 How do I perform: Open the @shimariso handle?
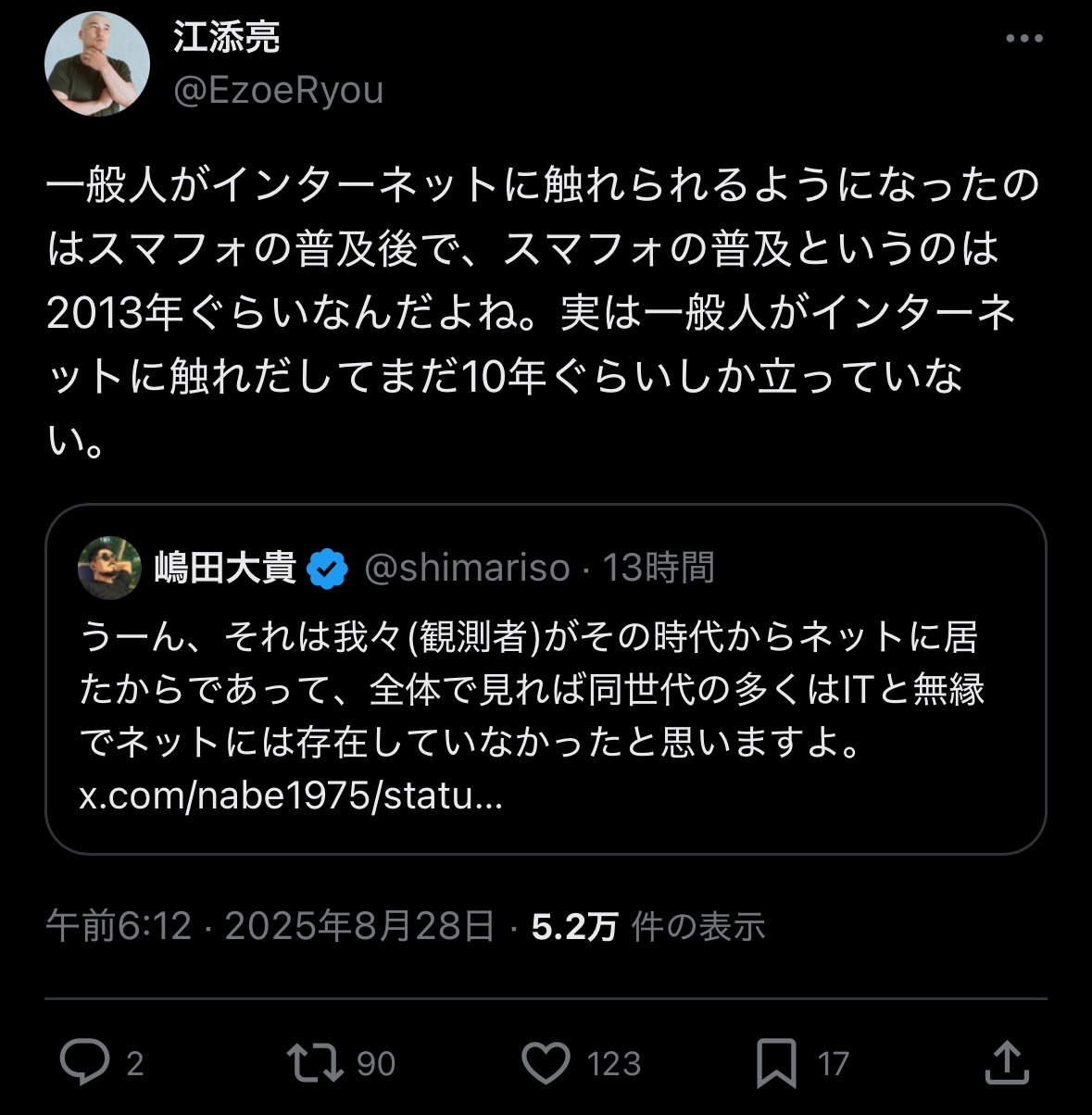467,568
